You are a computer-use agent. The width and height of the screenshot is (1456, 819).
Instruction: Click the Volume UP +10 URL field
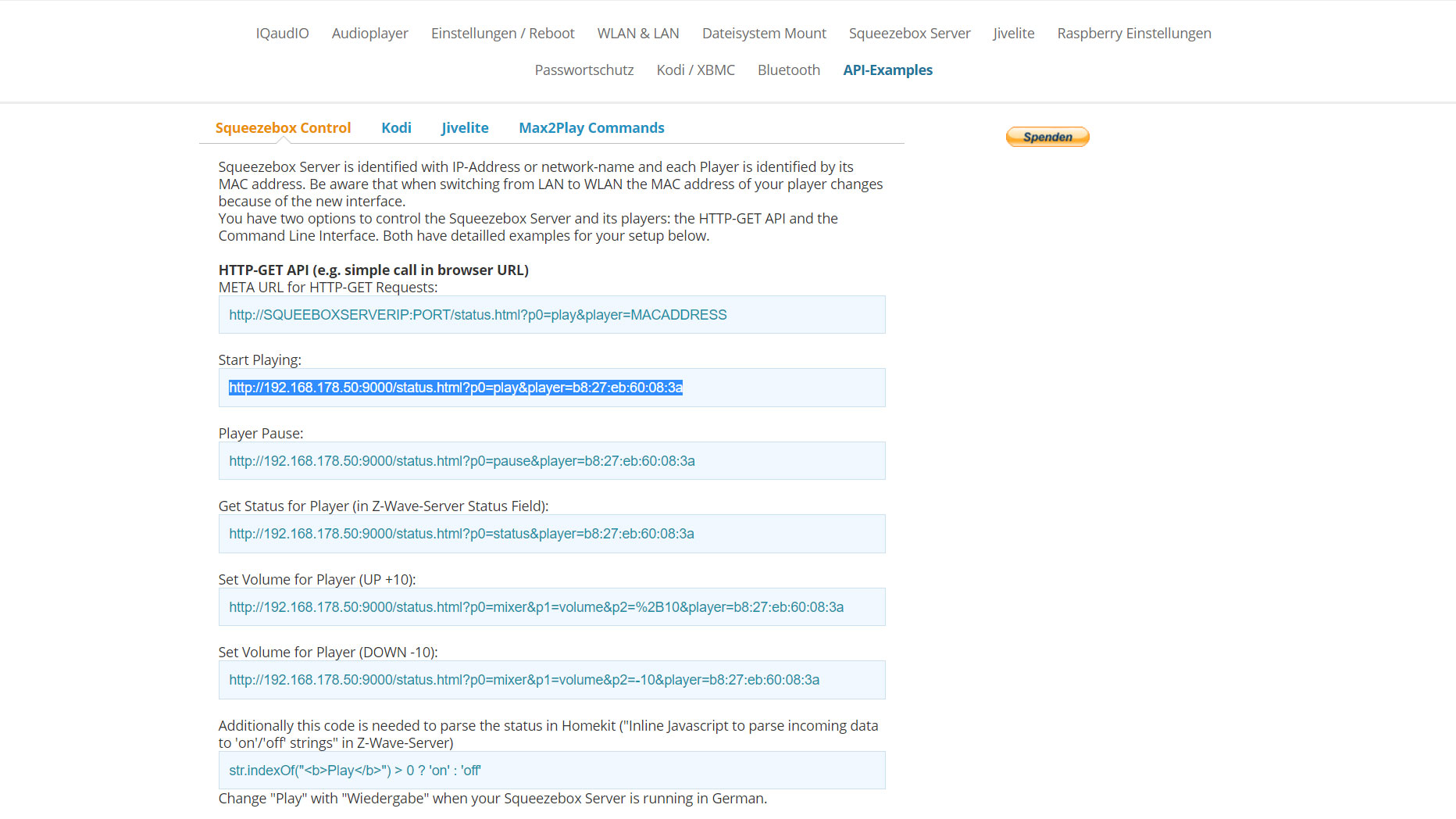(552, 607)
